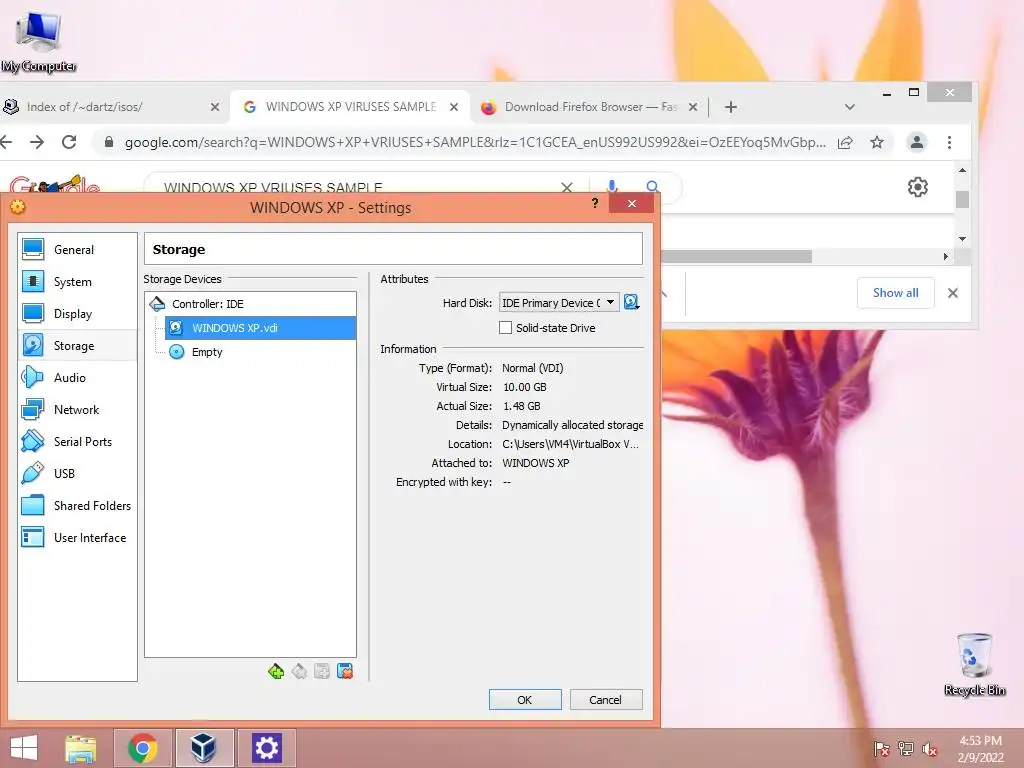Image resolution: width=1024 pixels, height=768 pixels.
Task: Close the Download Firefox Browser tab
Action: pyautogui.click(x=693, y=106)
